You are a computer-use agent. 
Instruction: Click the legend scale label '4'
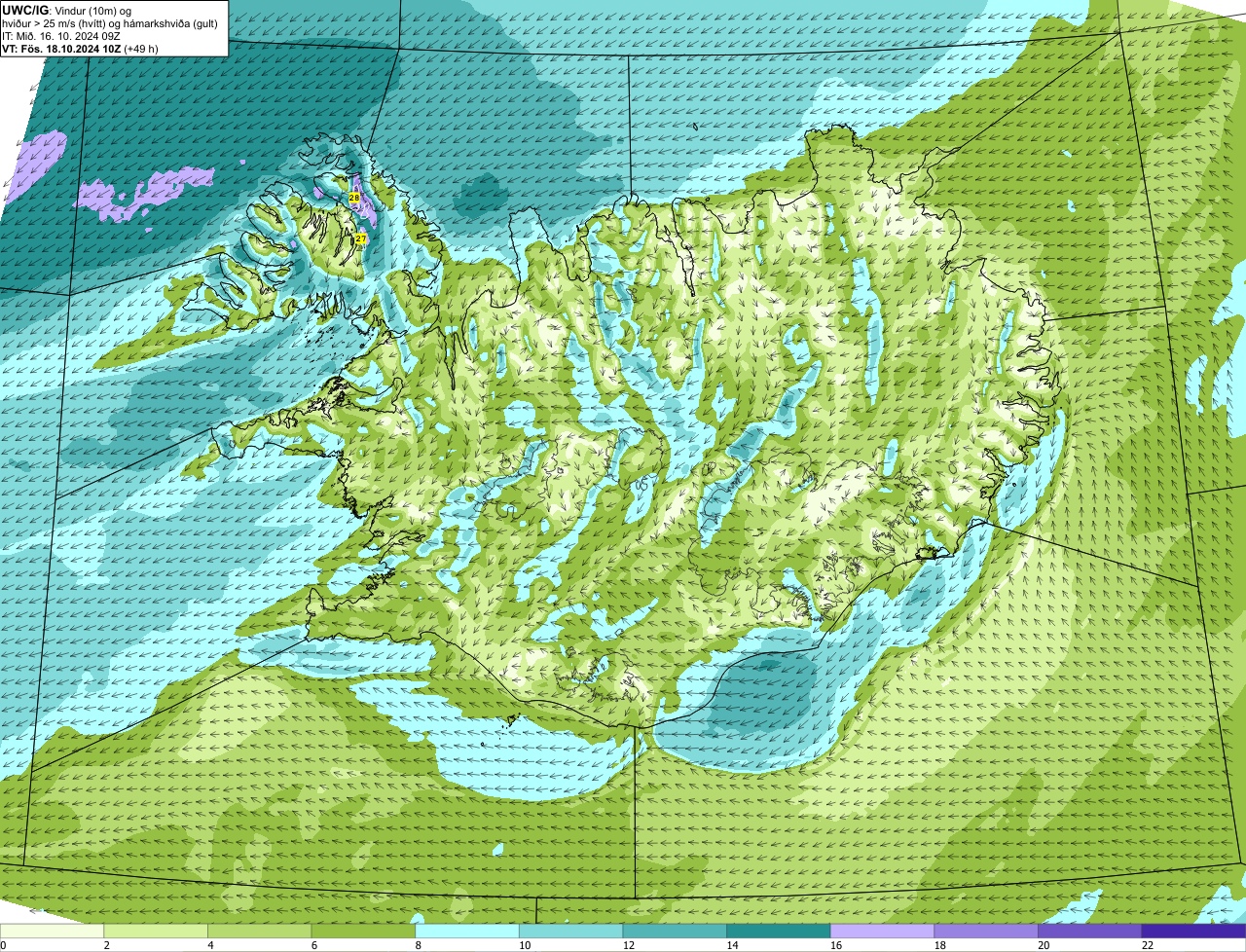click(x=210, y=945)
